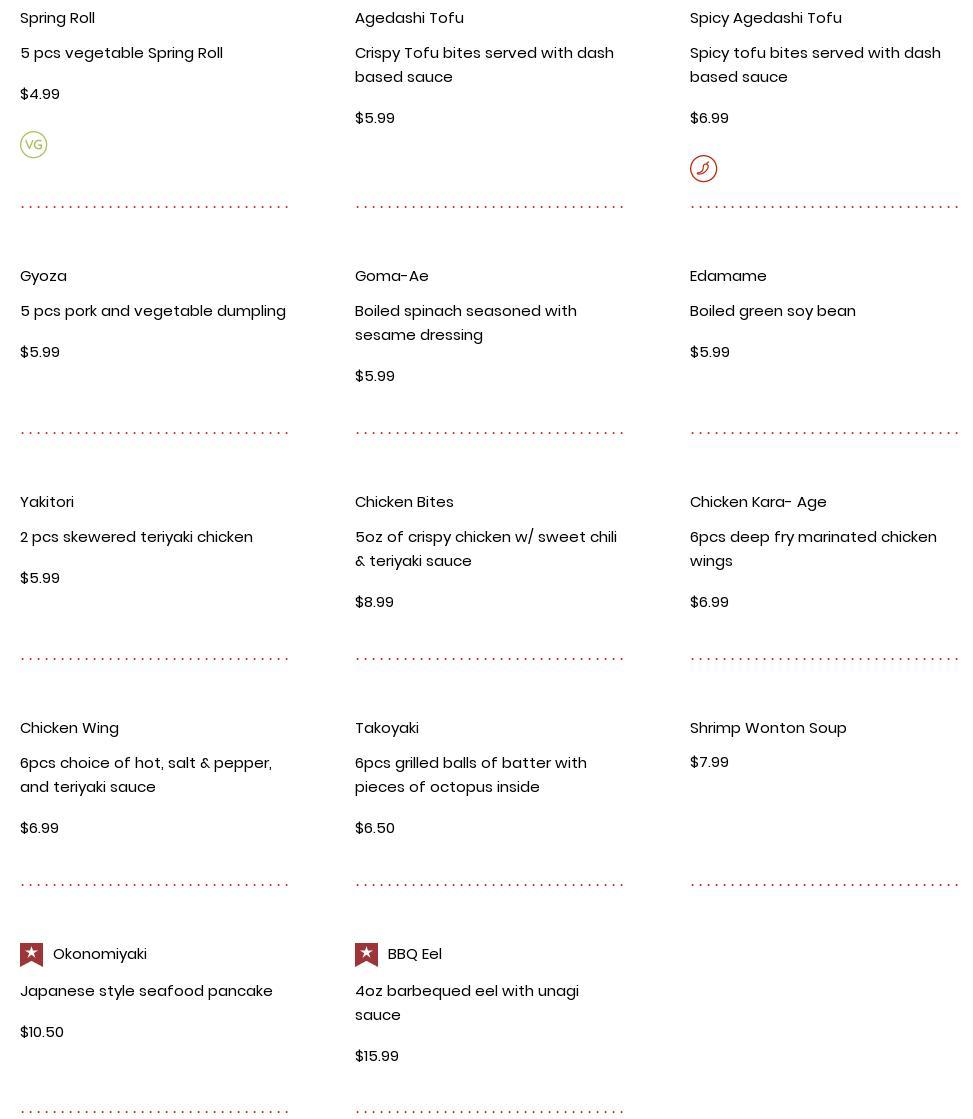Viewport: 973px width, 1119px height.
Task: Select Shrimp Wonton Soup title
Action: tap(768, 728)
